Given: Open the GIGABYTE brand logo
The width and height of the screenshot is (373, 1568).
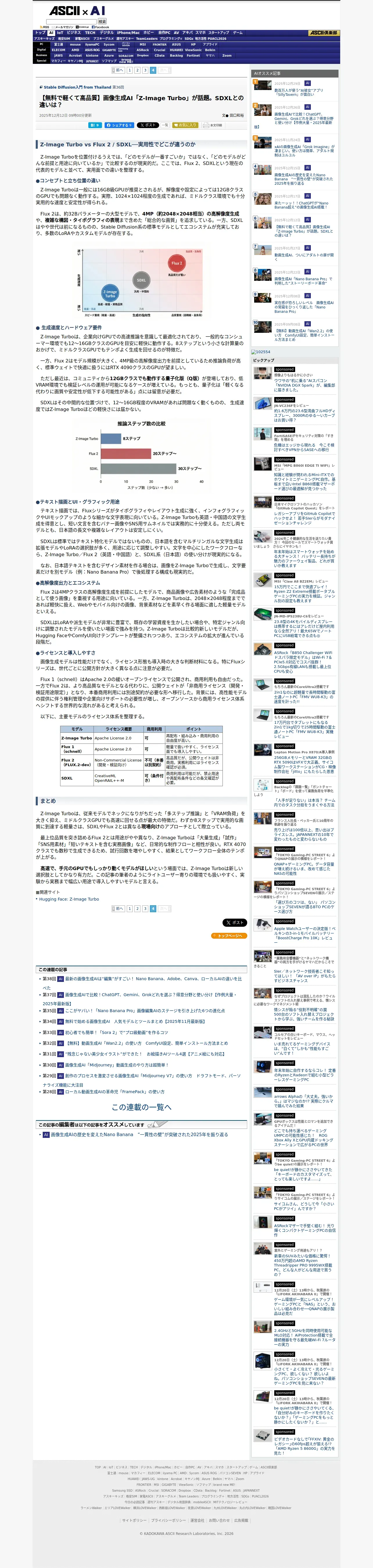Looking at the screenshot, I should pos(109,50).
